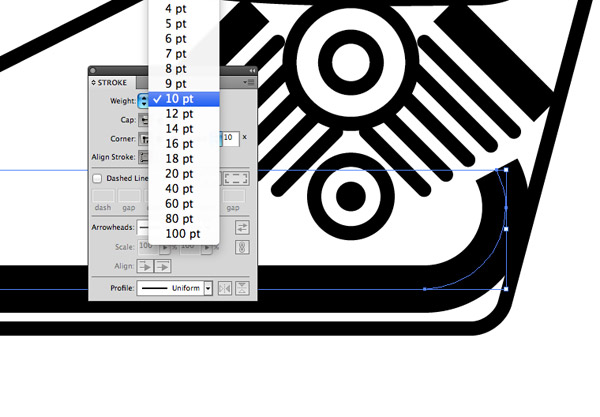Flip profile across icon
This screenshot has width=600, height=417.
click(242, 288)
